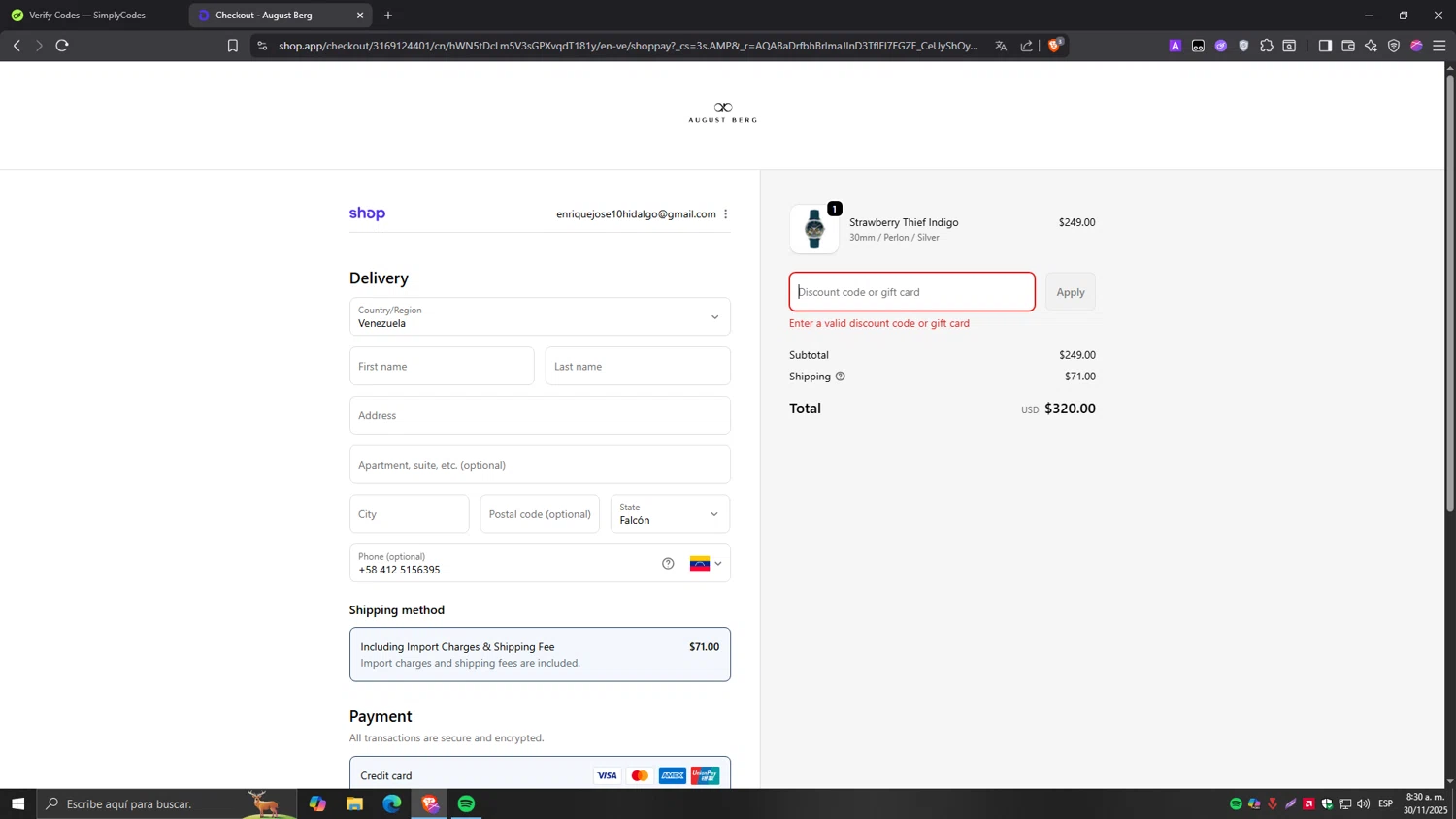This screenshot has width=1456, height=819.
Task: Click the Apartment, suite, etc. field
Action: pos(540,465)
